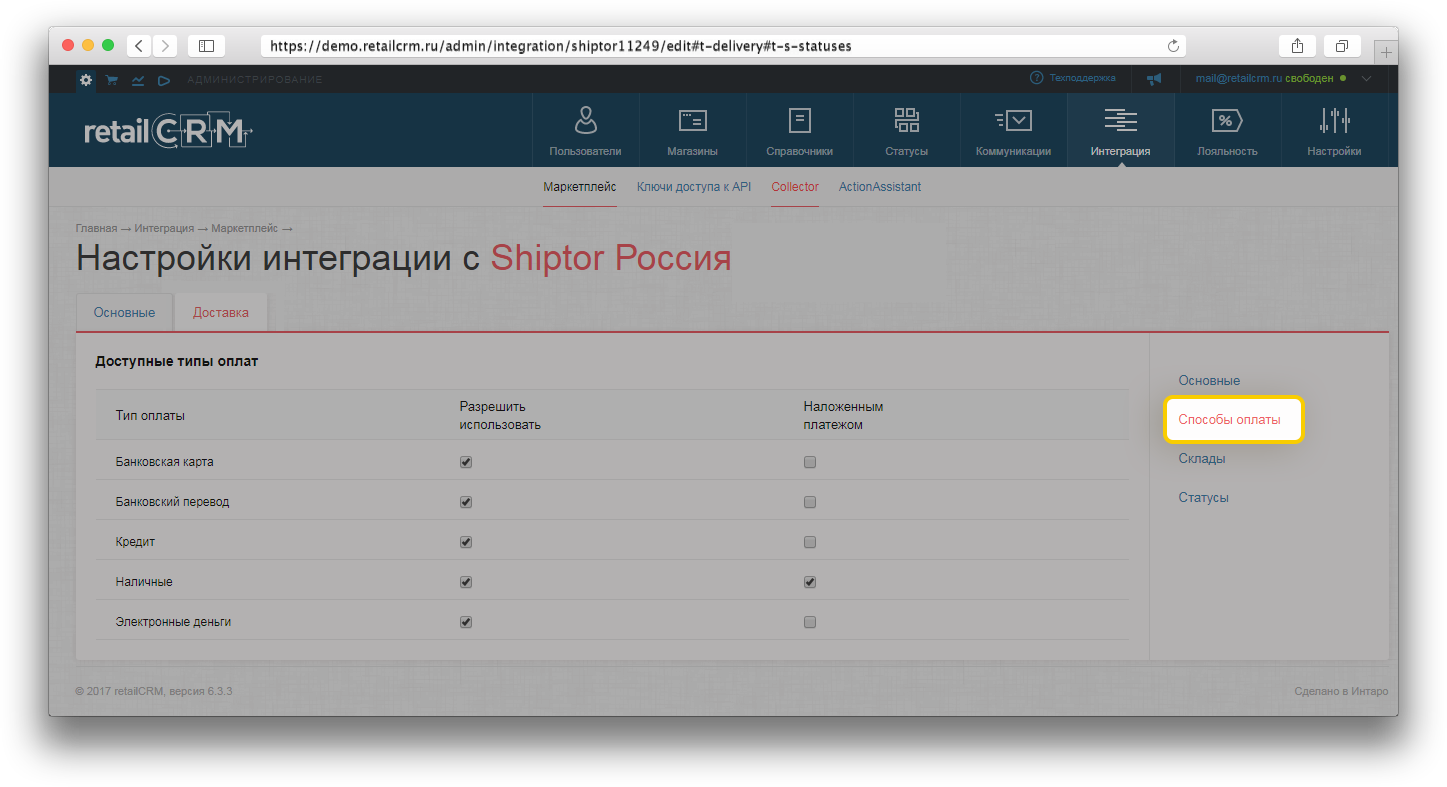The image size is (1447, 787).
Task: Click the shopping cart icon in top bar
Action: pyautogui.click(x=111, y=80)
